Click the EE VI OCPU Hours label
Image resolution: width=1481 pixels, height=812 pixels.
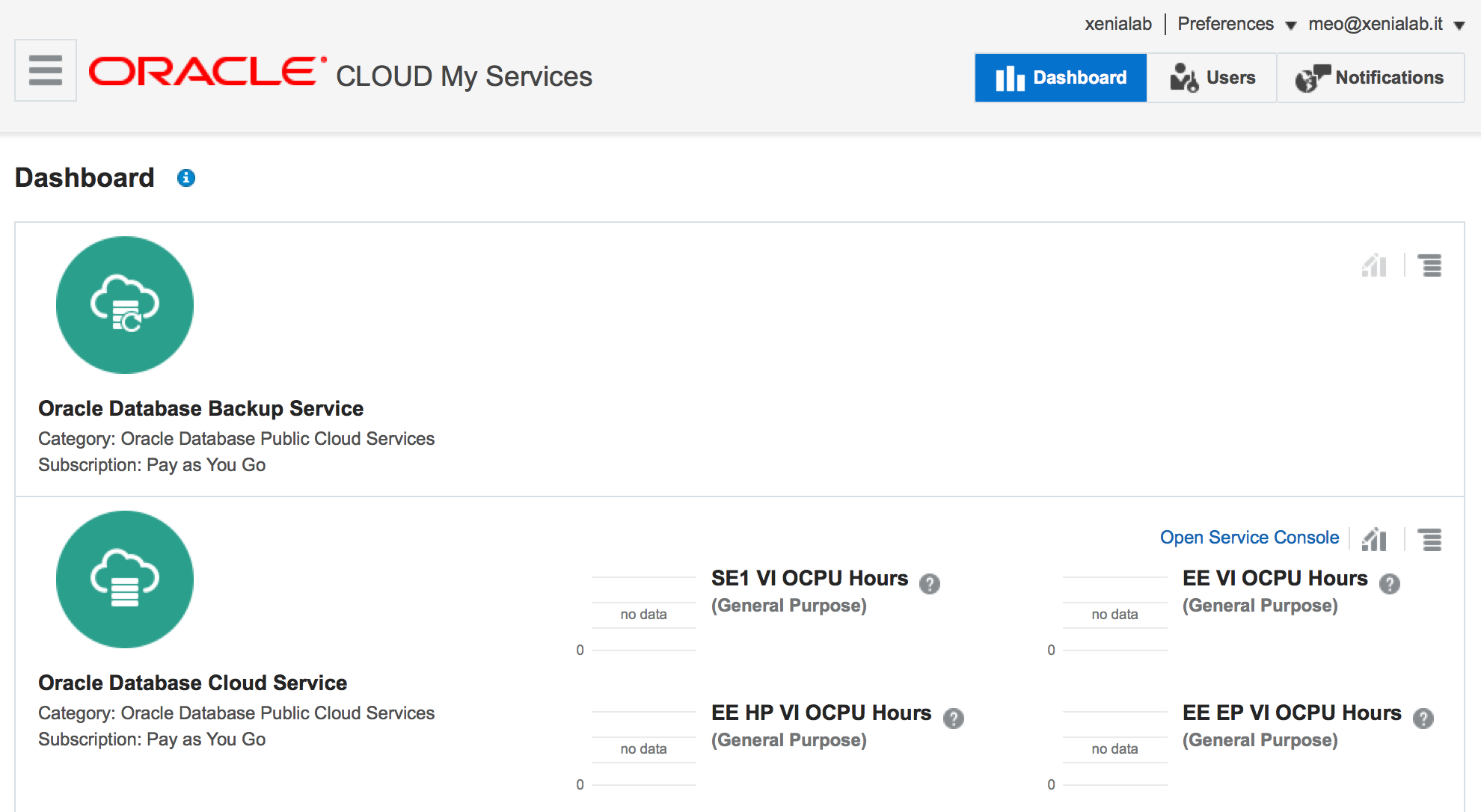tap(1275, 578)
